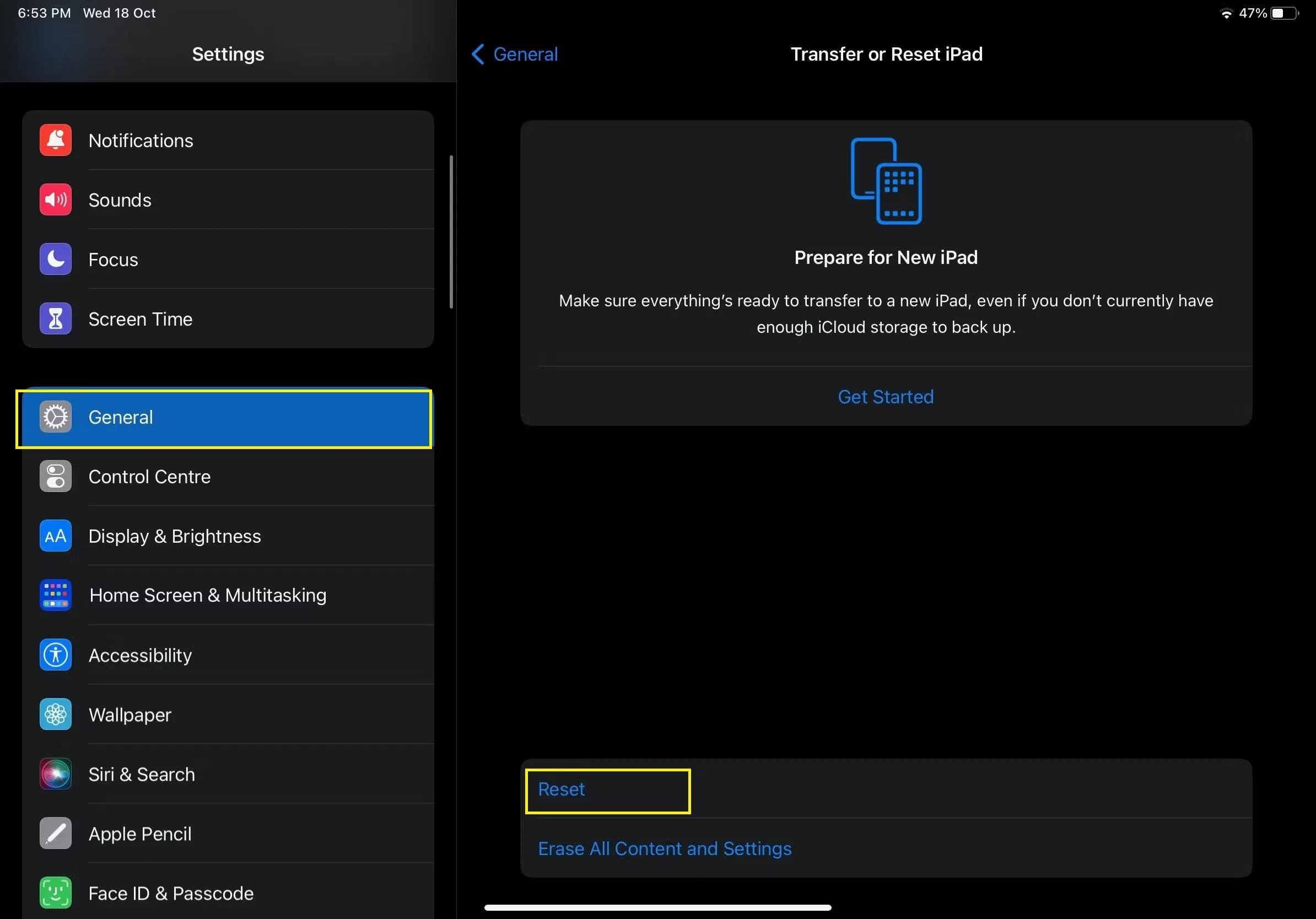Screen dimensions: 1316x919
Task: Click the 6:53 PM clock in status bar
Action: point(44,13)
